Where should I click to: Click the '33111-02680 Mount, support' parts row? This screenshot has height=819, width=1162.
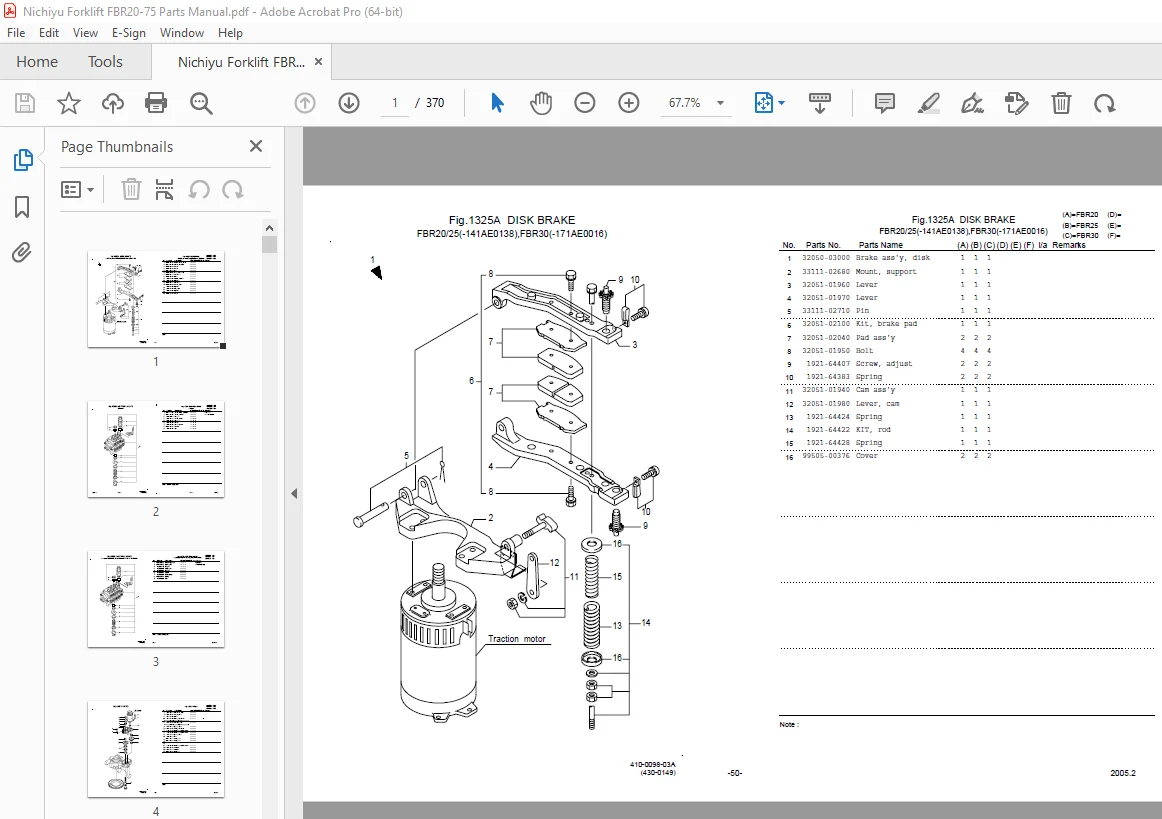point(967,272)
